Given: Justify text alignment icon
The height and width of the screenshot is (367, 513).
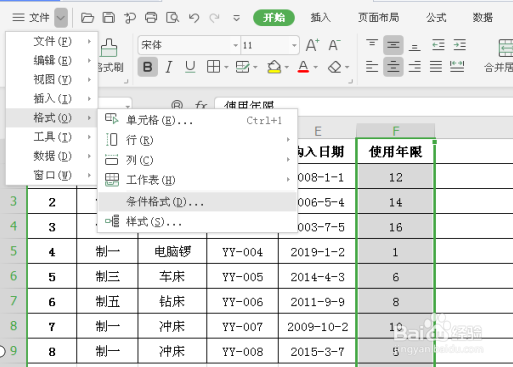Looking at the screenshot, I should (x=436, y=67).
